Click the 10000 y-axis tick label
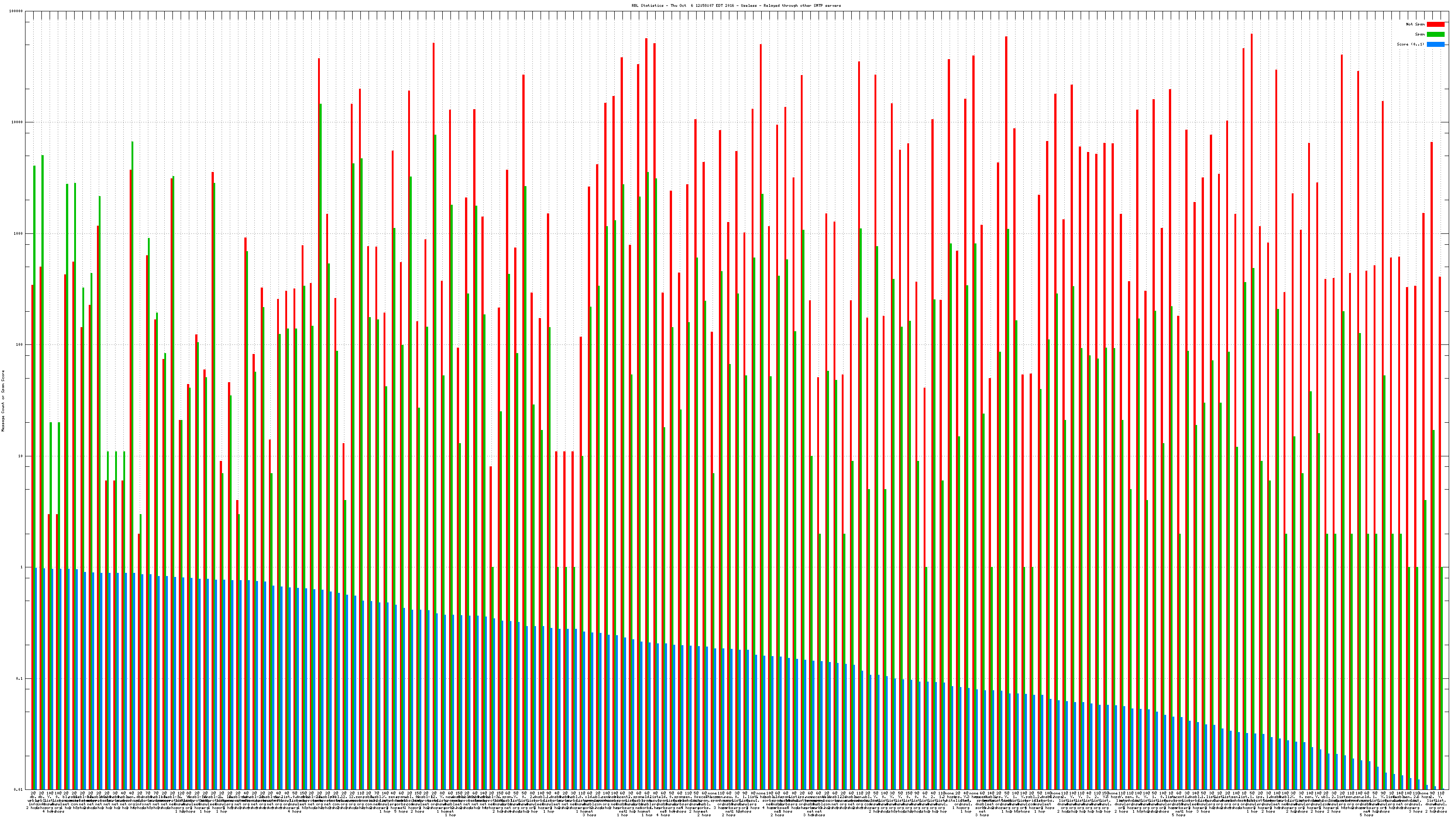 (18, 123)
